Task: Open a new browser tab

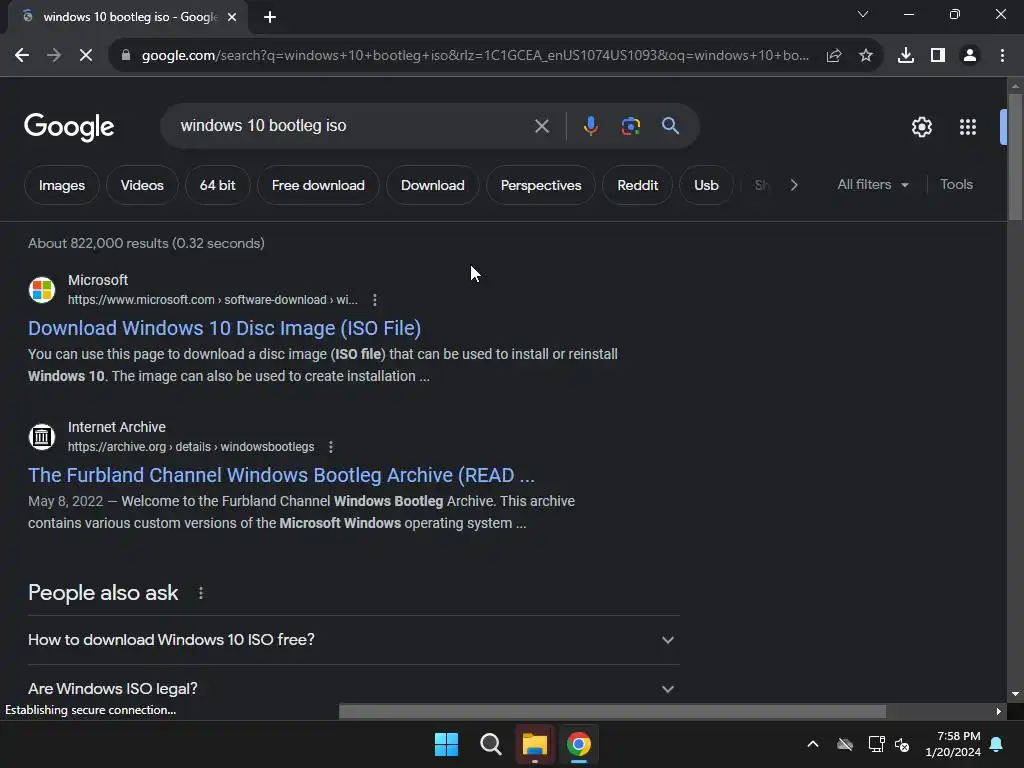Action: pyautogui.click(x=270, y=18)
